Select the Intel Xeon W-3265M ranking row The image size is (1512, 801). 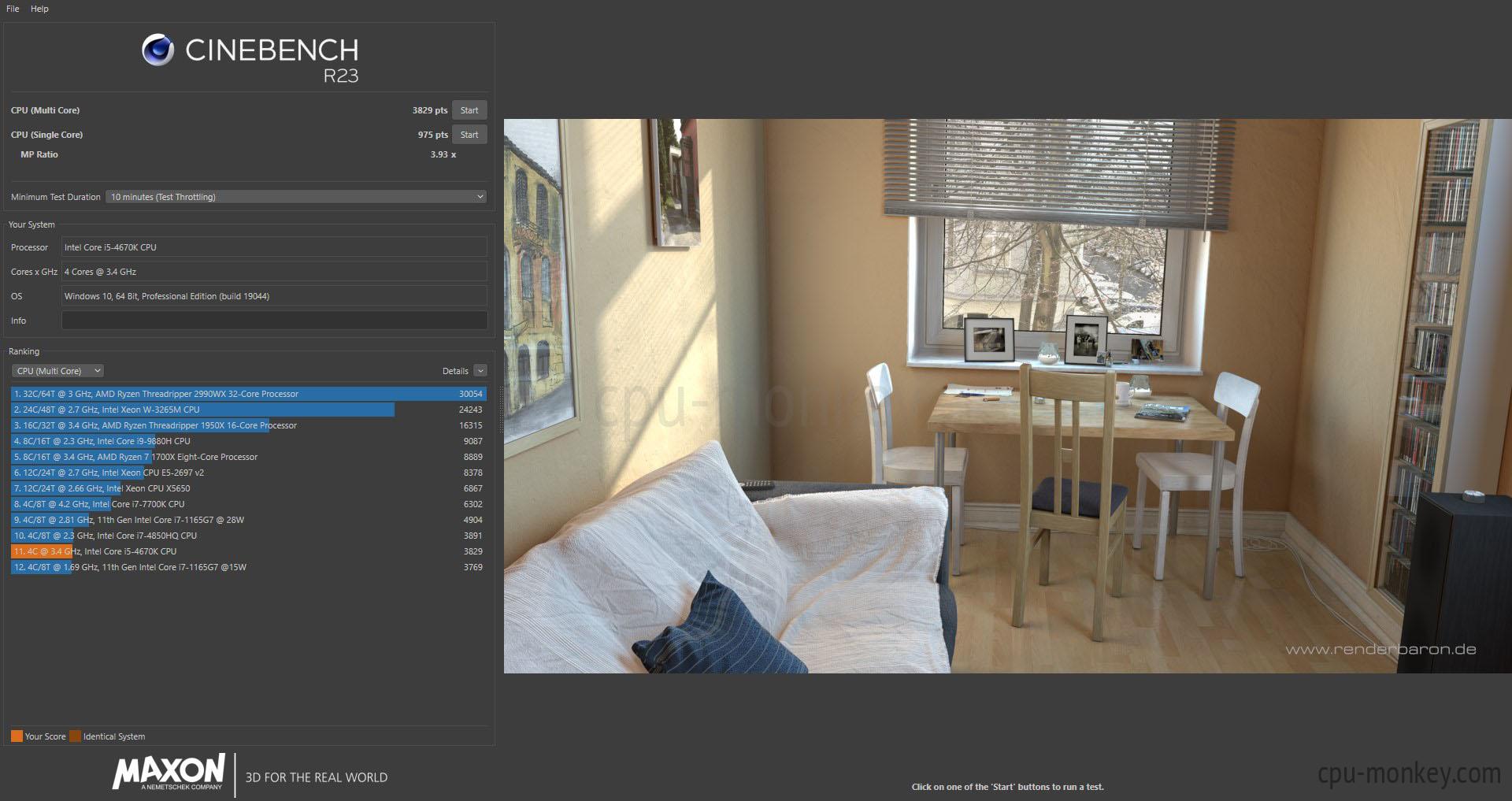pyautogui.click(x=249, y=410)
